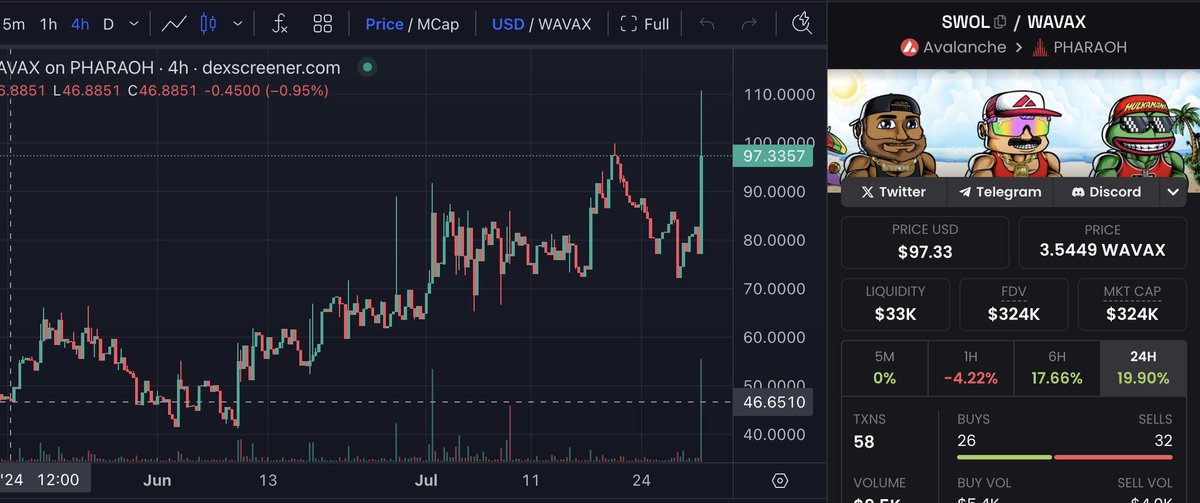The image size is (1200, 503).
Task: Expand more social links chevron
Action: (1173, 192)
